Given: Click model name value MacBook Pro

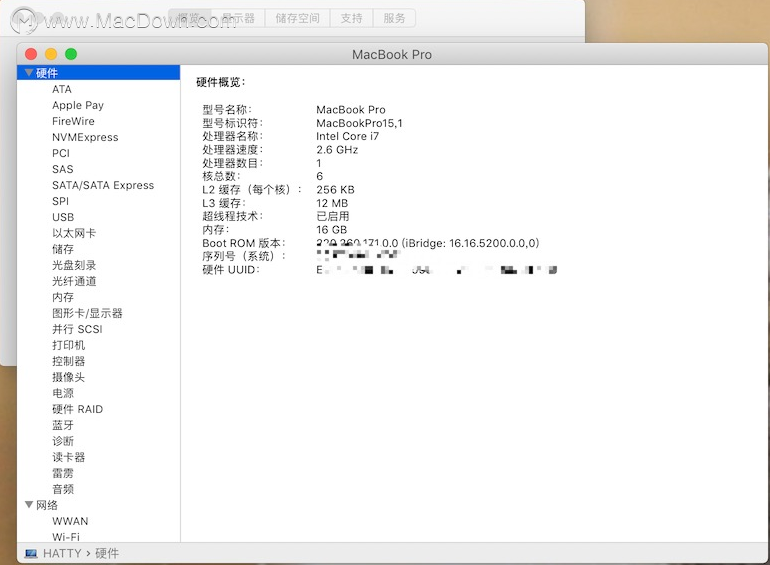Looking at the screenshot, I should [x=351, y=109].
